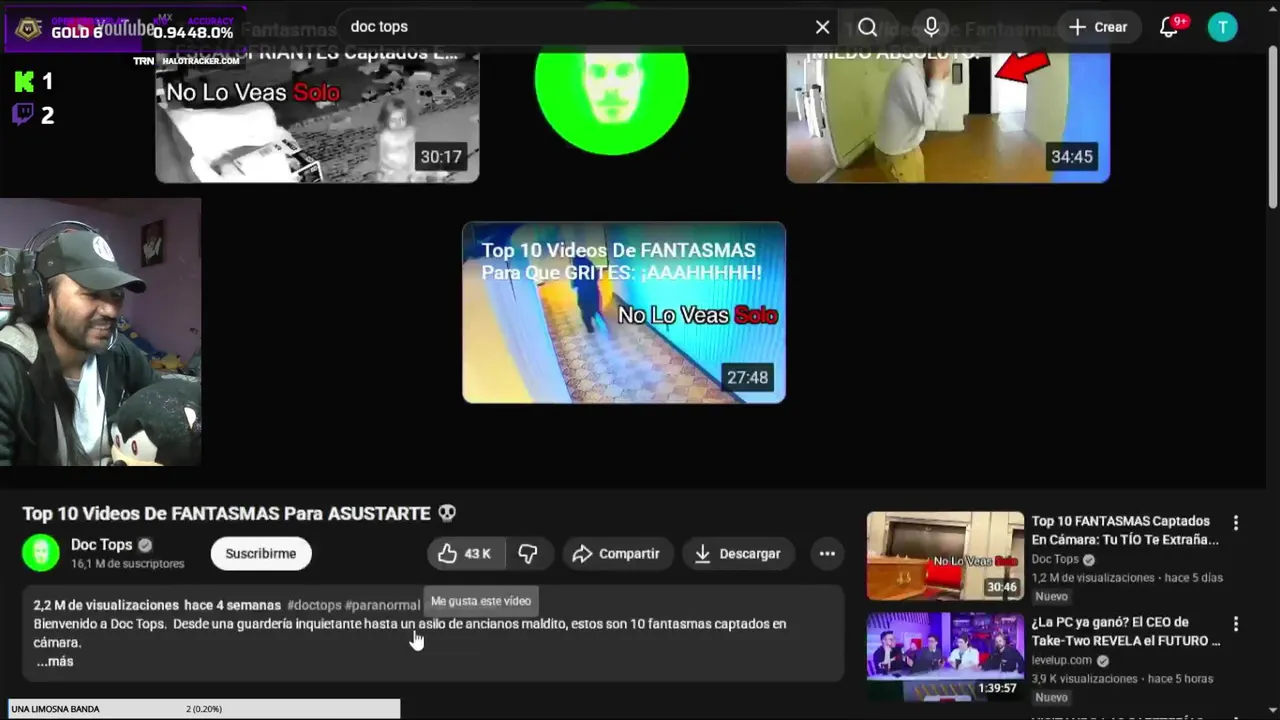
Task: Open the #paranormal hashtag
Action: coord(382,605)
